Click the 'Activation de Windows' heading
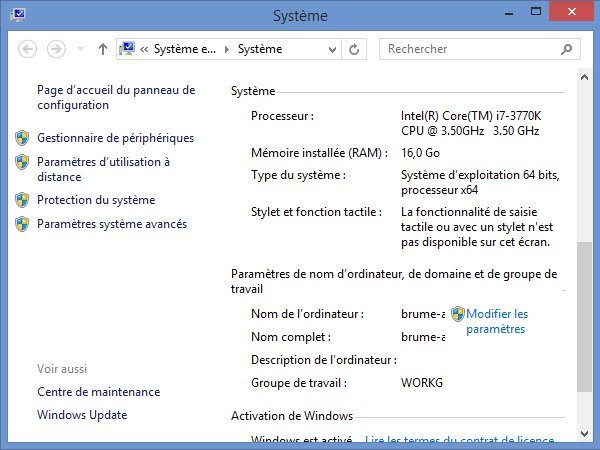The width and height of the screenshot is (600, 450). point(292,416)
